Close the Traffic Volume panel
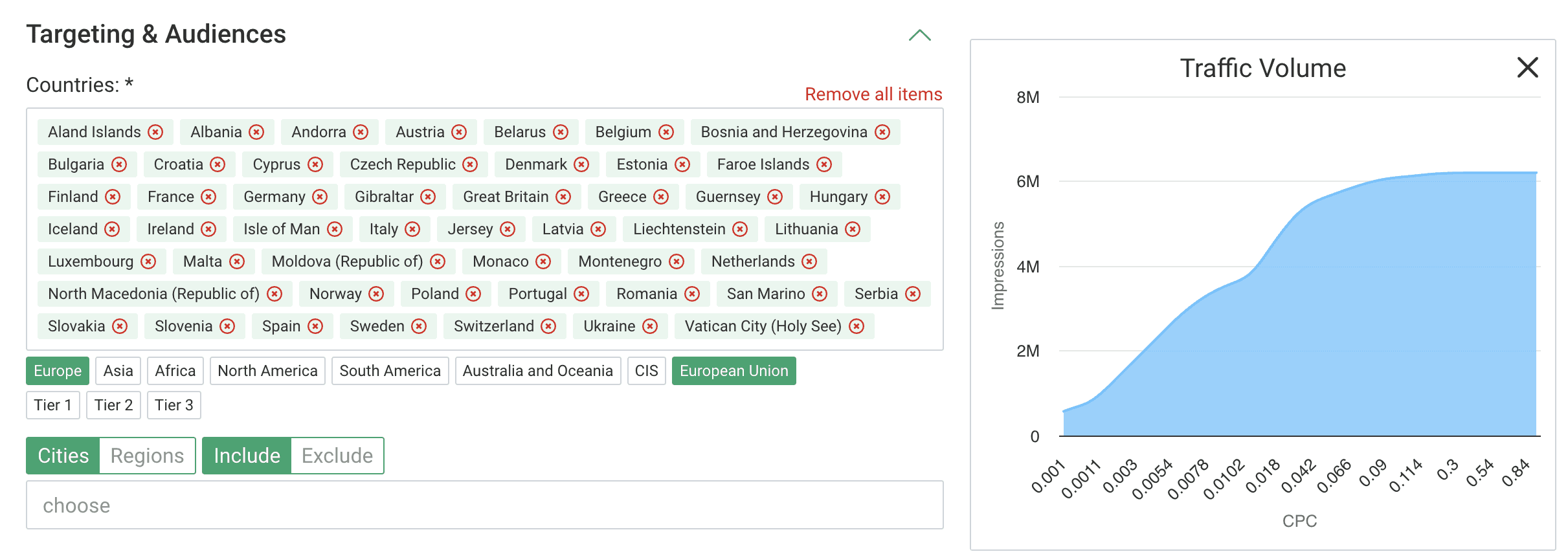1568x554 pixels. (x=1527, y=67)
